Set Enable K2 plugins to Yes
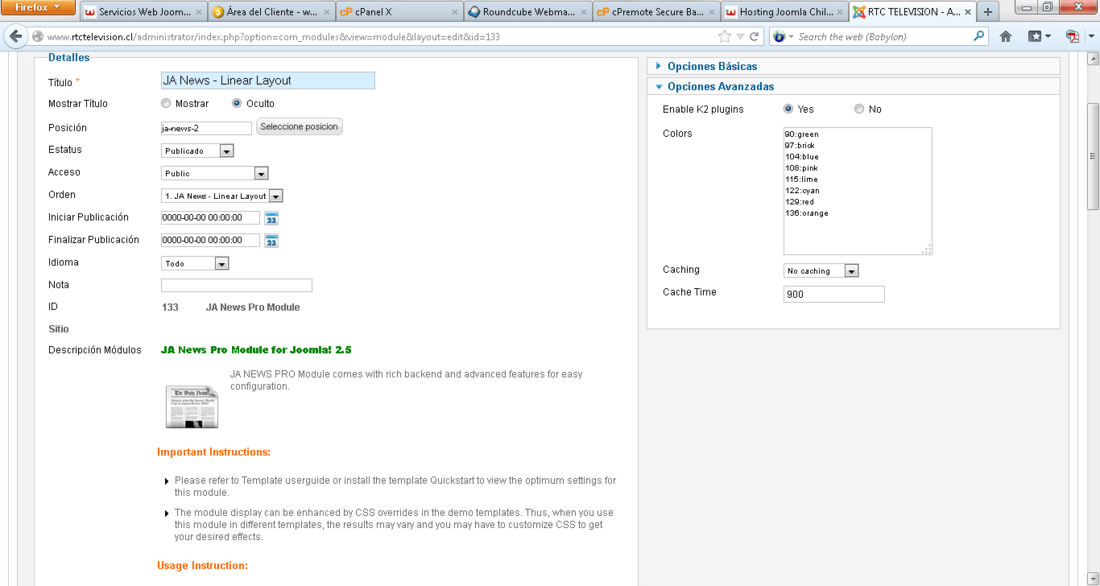 (788, 109)
